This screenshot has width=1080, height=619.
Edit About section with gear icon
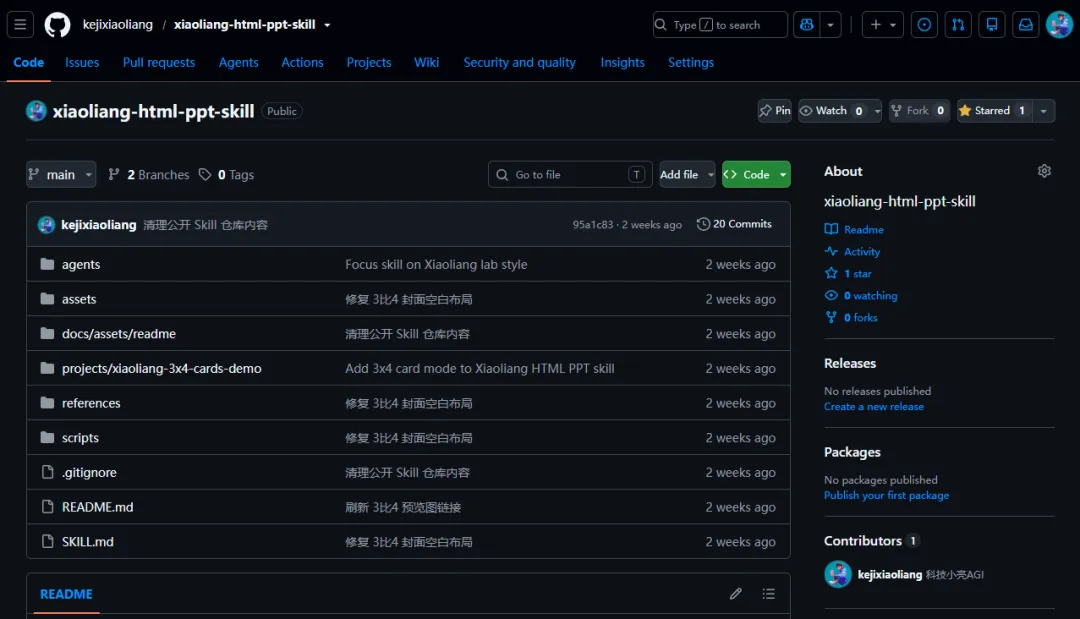click(x=1044, y=171)
